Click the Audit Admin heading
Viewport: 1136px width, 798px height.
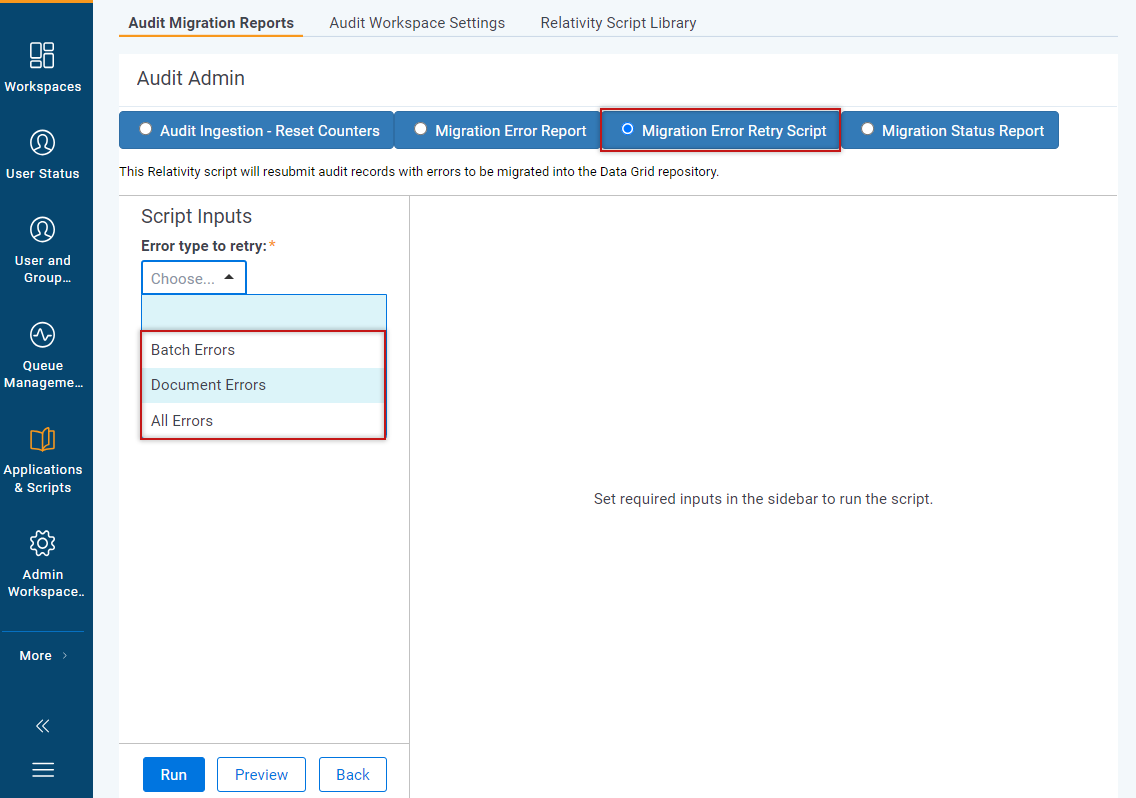[191, 78]
